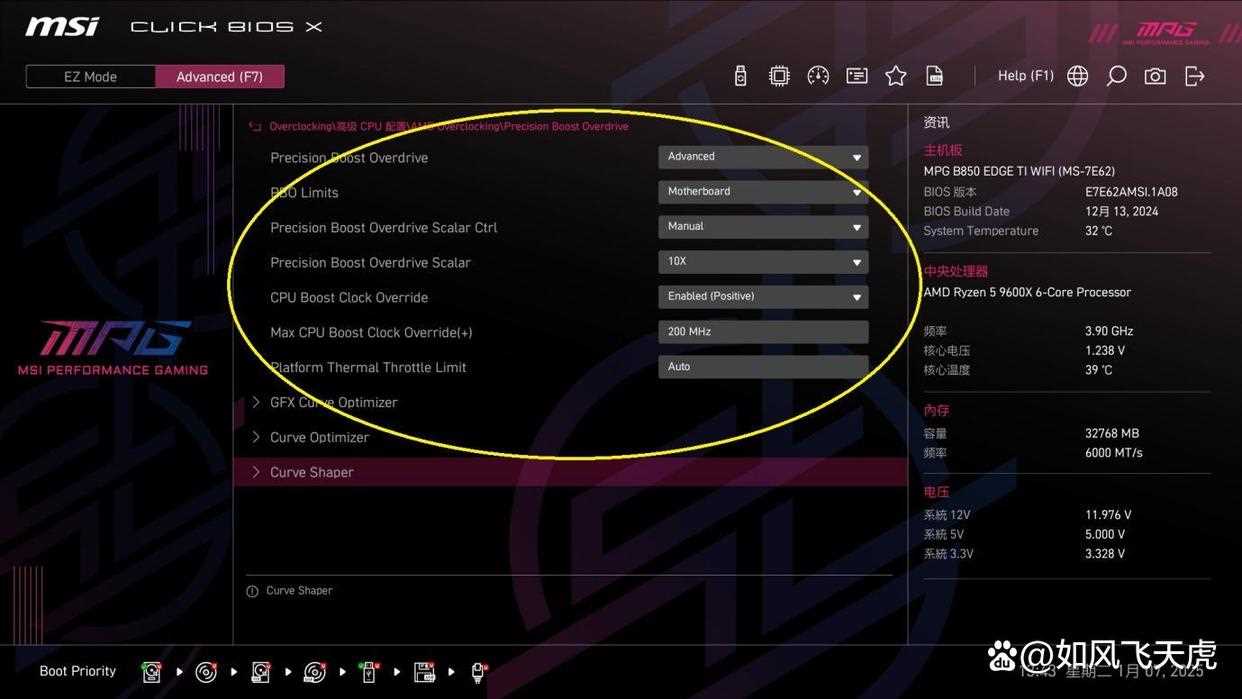The image size is (1242, 699).
Task: Open the M-Flash USB drive icon
Action: [x=740, y=76]
